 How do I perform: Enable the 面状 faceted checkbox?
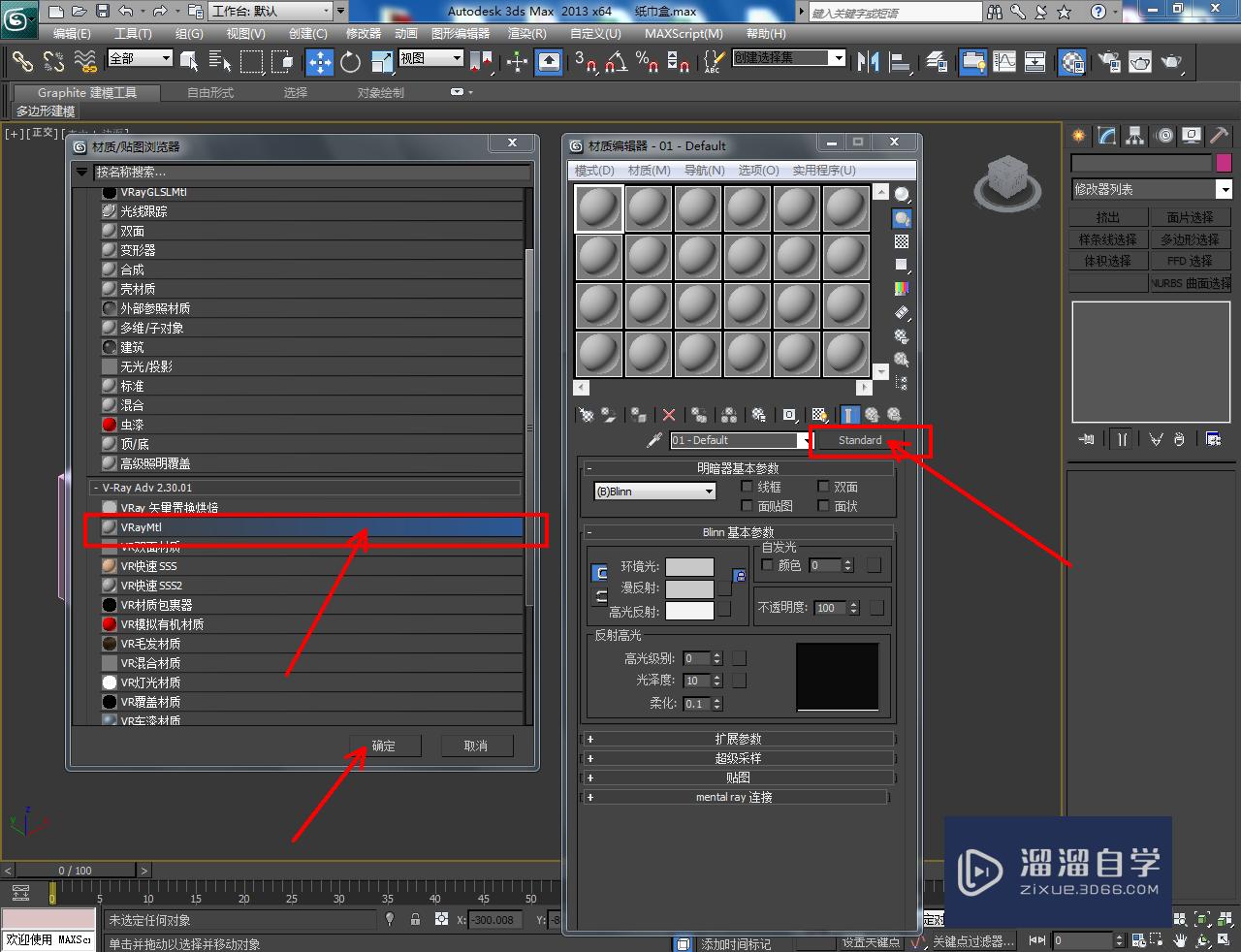point(823,506)
